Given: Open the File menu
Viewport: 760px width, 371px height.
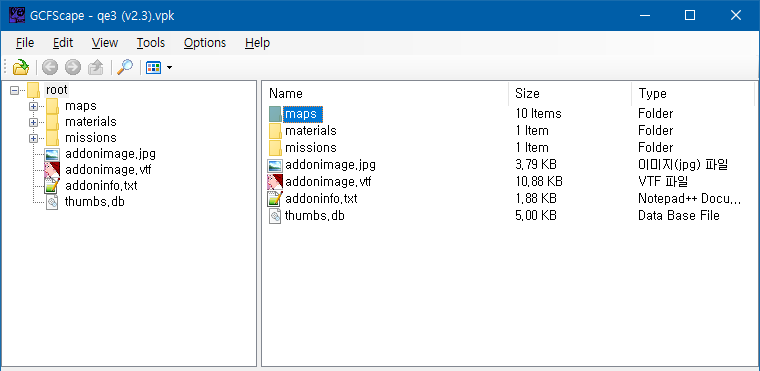Looking at the screenshot, I should pos(25,43).
